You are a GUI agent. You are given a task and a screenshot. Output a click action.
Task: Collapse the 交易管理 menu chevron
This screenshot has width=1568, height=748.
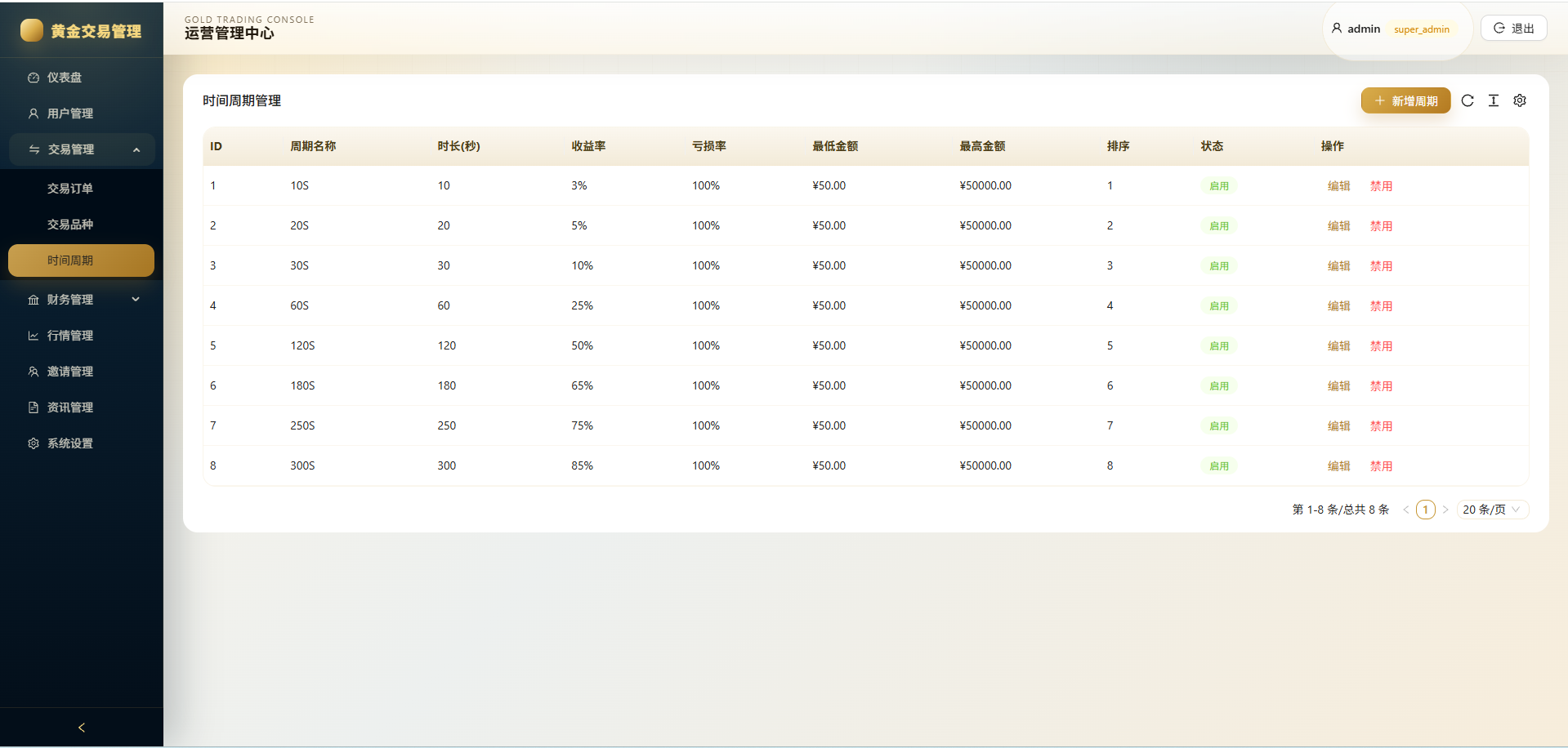[x=136, y=149]
